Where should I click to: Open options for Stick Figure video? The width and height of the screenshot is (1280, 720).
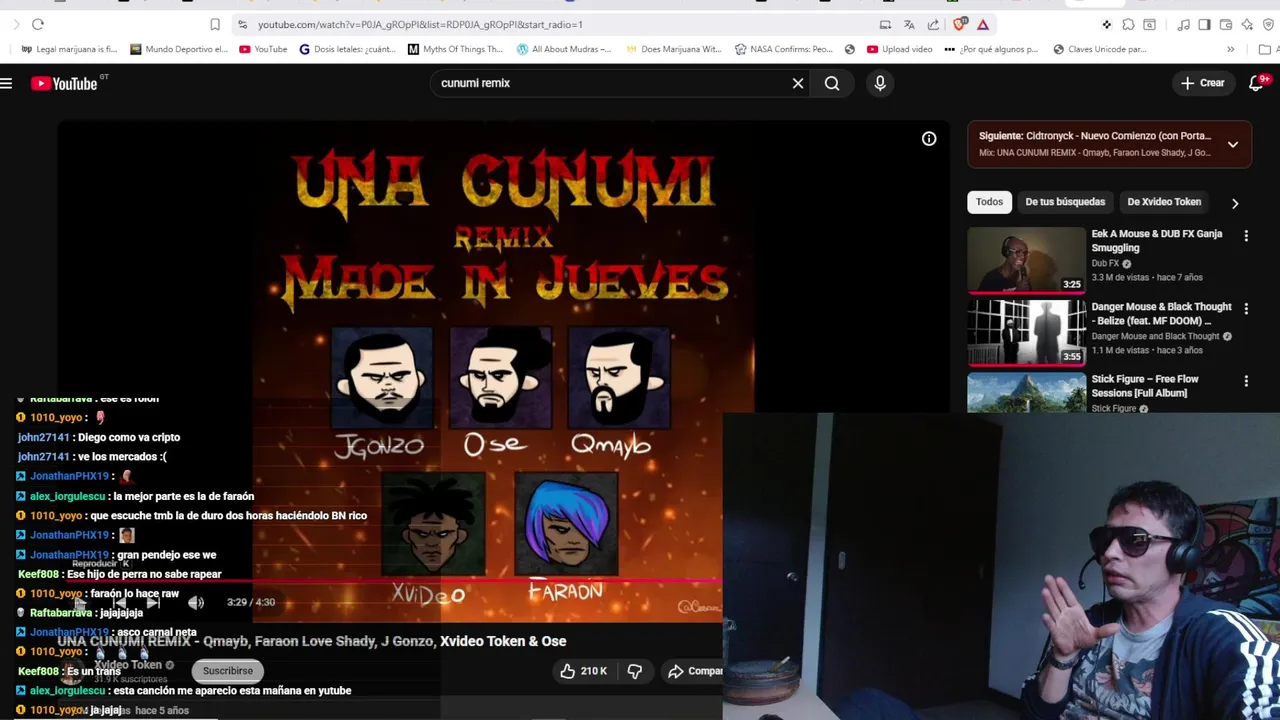(x=1246, y=381)
